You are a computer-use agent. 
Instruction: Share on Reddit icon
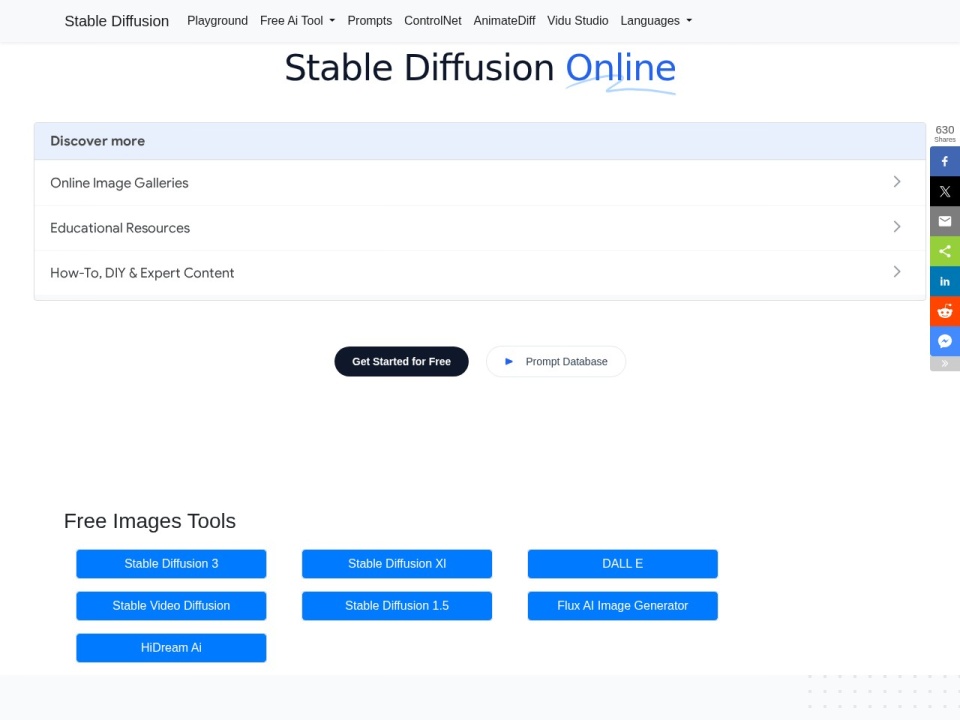[945, 311]
